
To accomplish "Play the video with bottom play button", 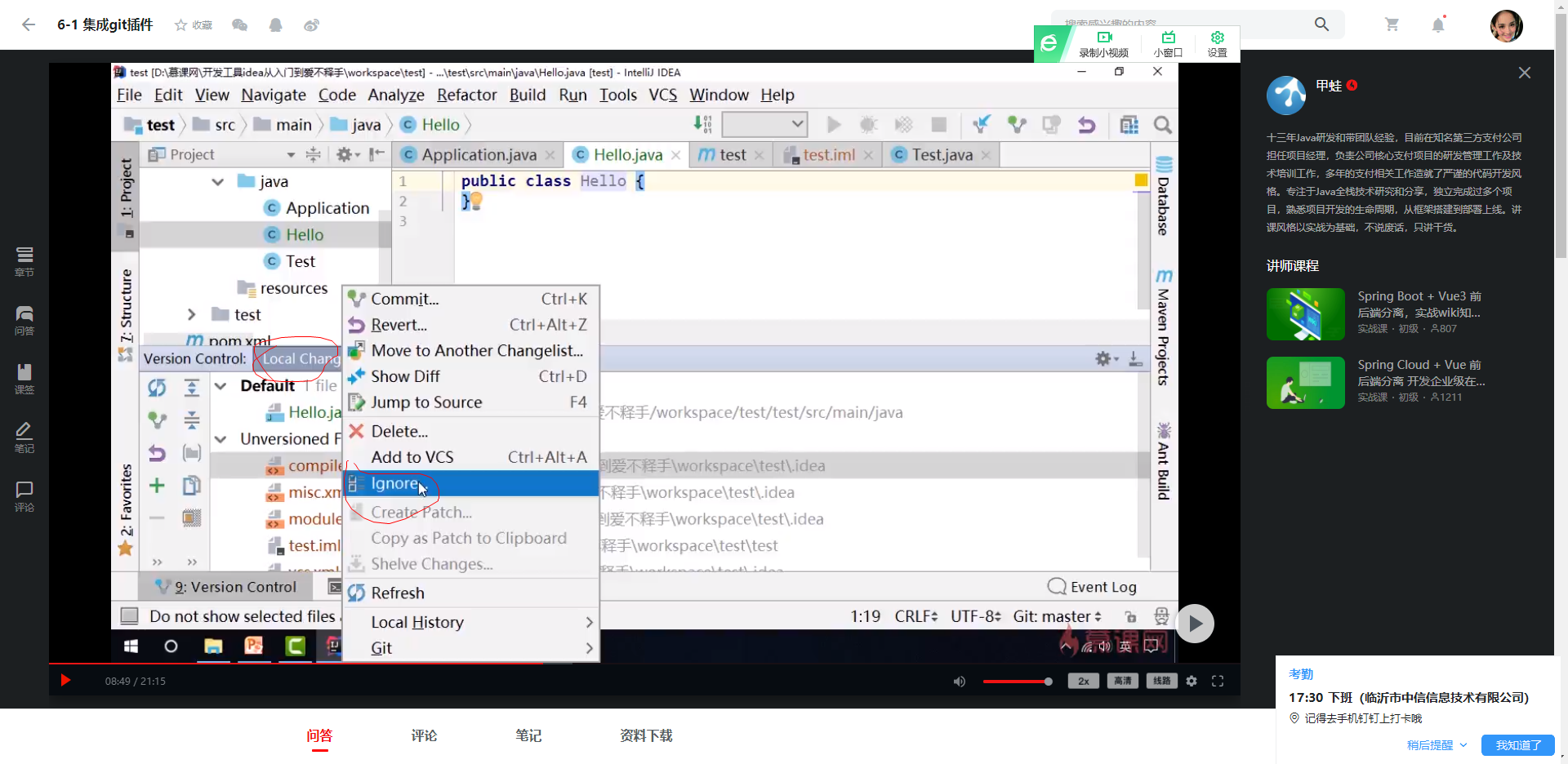I will [65, 681].
